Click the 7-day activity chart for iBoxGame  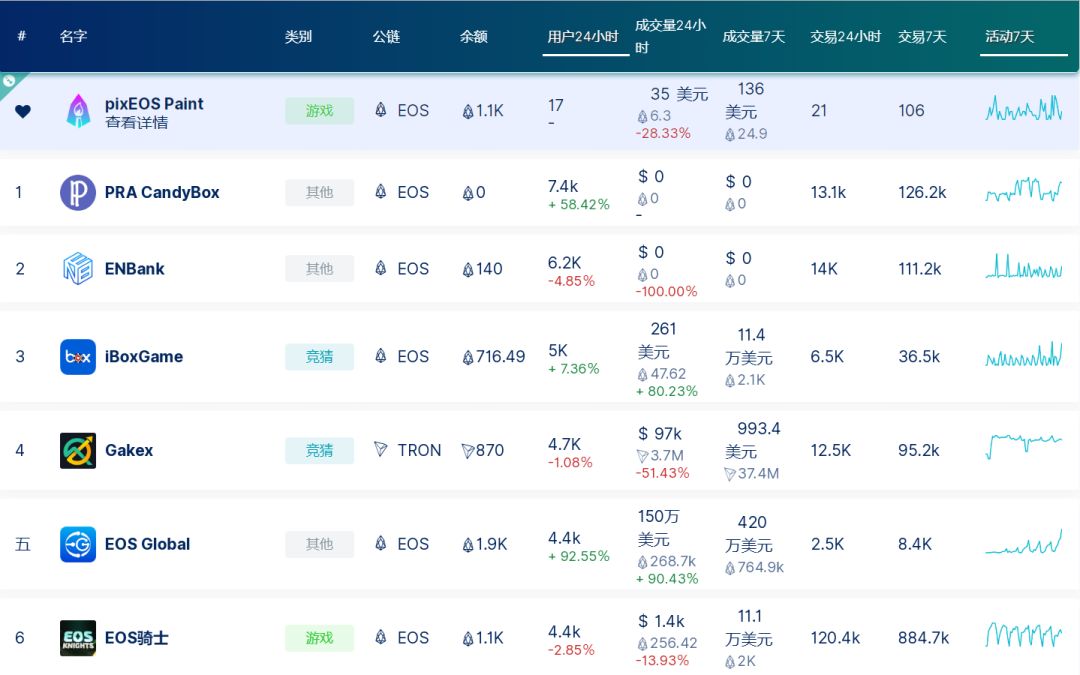pyautogui.click(x=1024, y=354)
